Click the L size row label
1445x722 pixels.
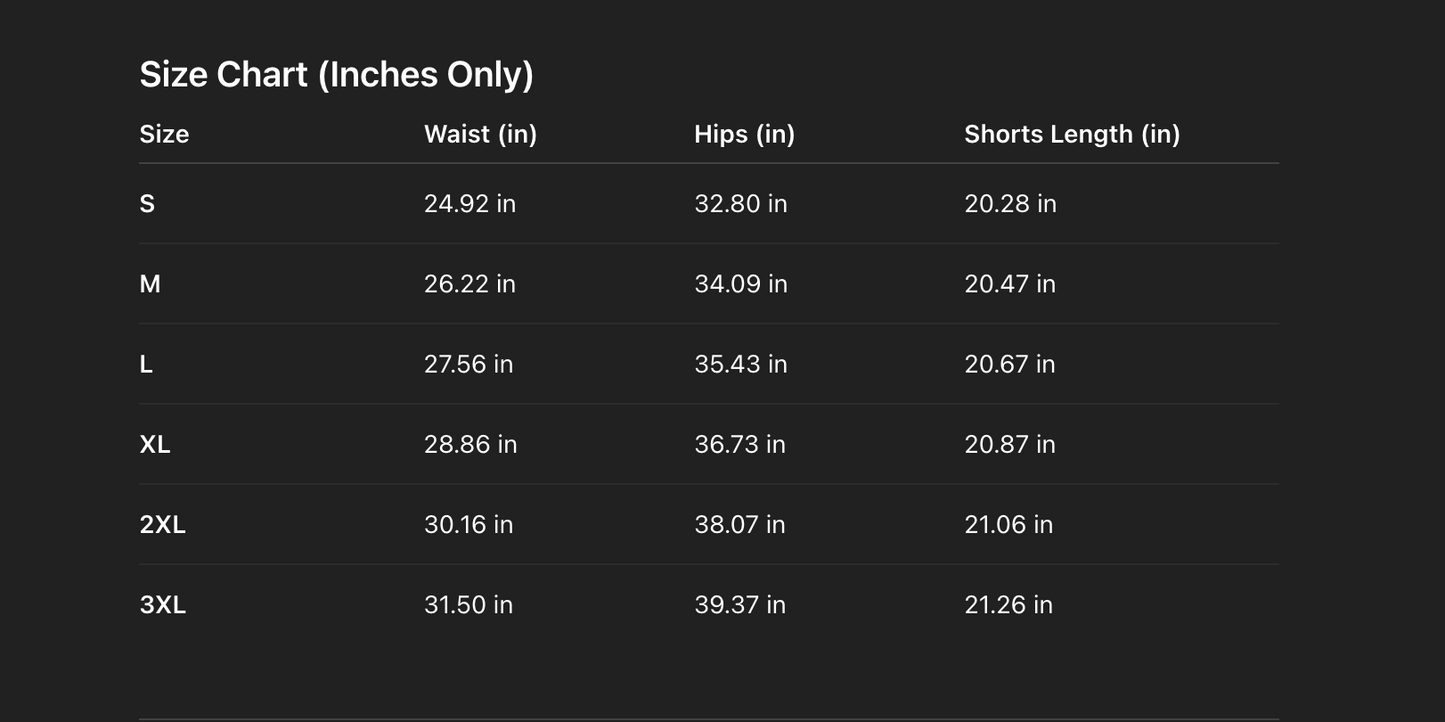pos(146,364)
